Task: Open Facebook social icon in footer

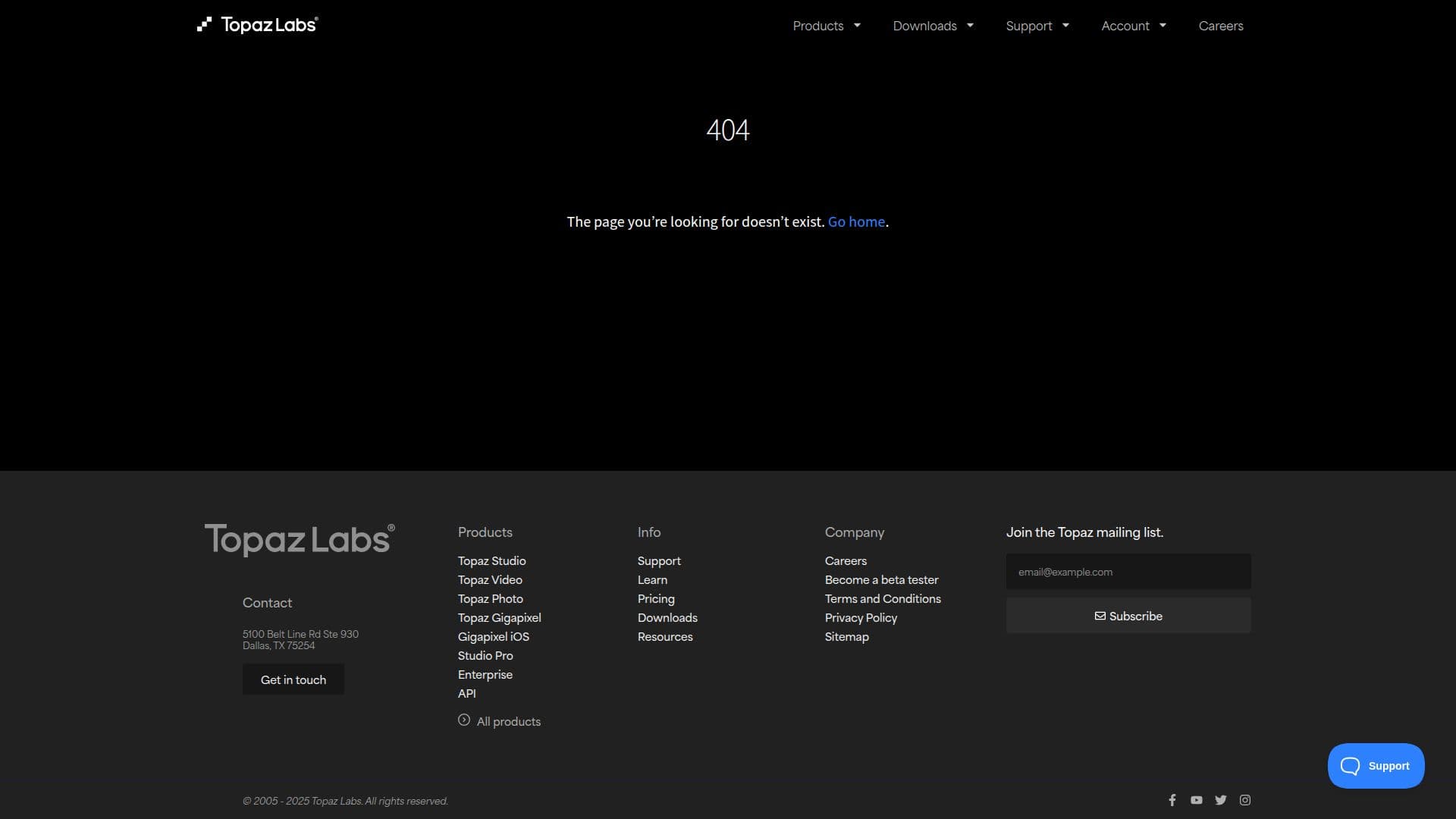Action: click(x=1172, y=800)
